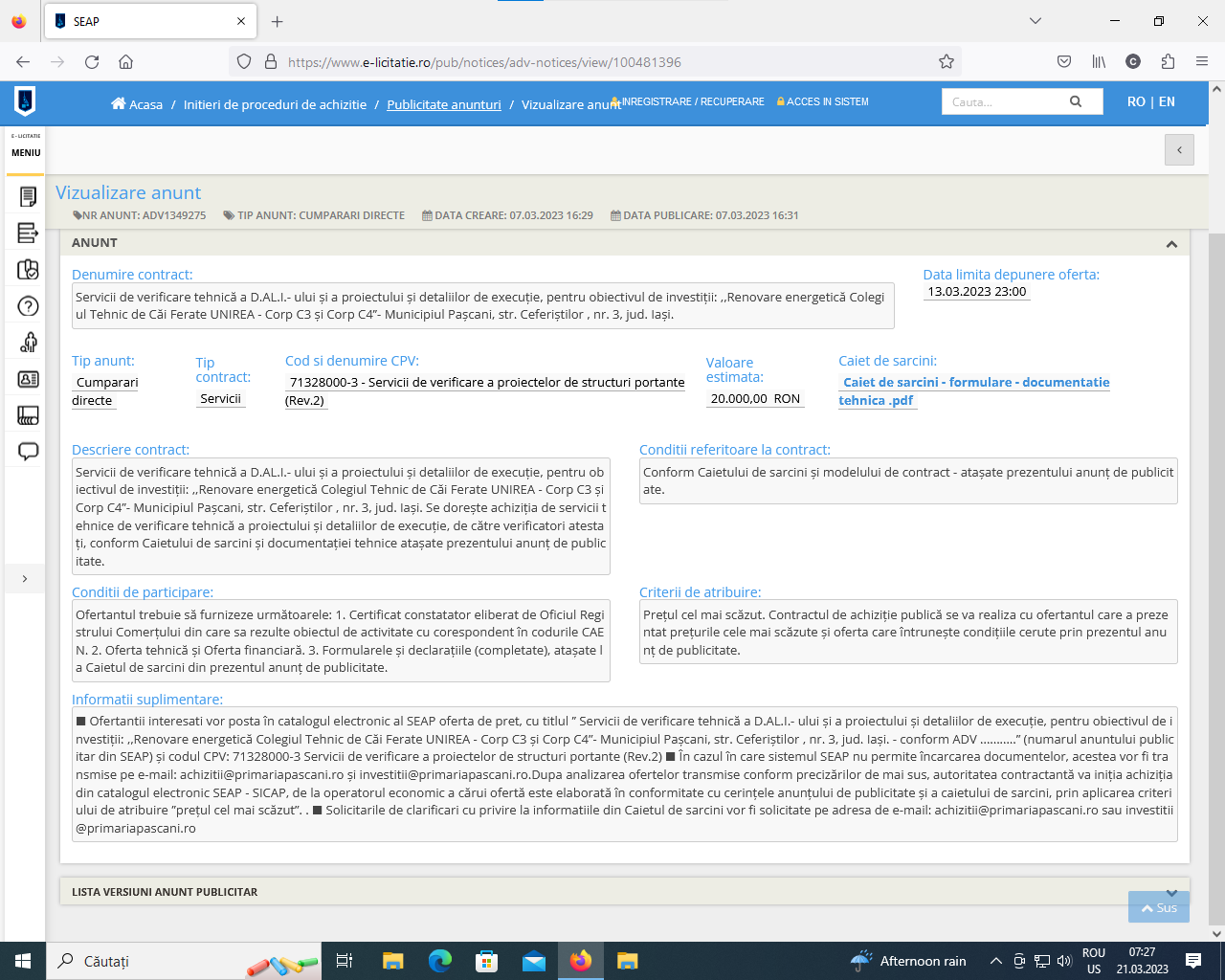This screenshot has width=1225, height=980.
Task: Open the catalog cart sidebar icon
Action: coord(28,415)
